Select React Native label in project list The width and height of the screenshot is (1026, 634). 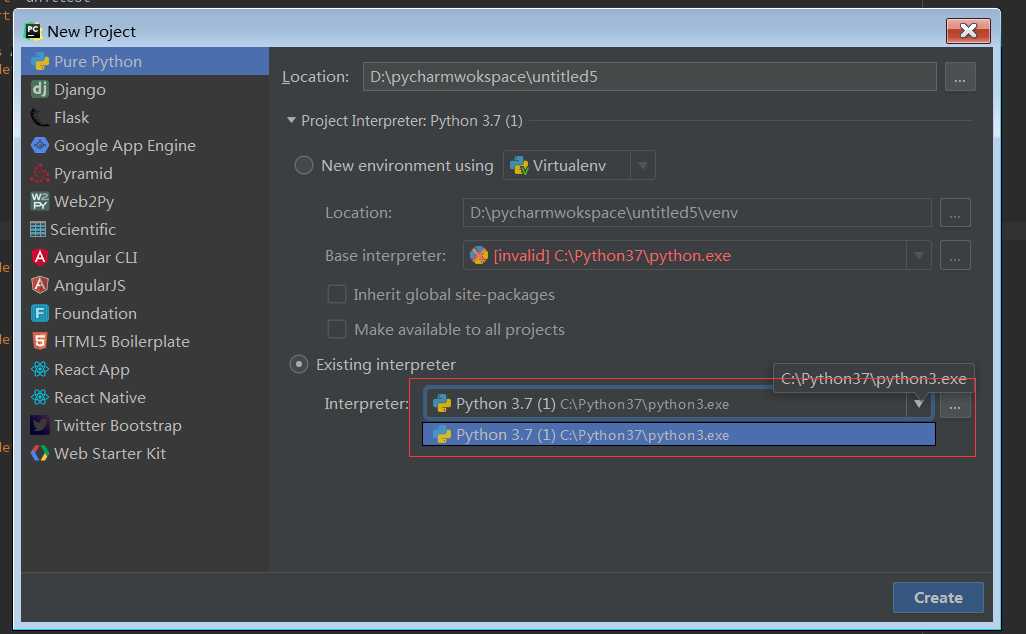click(100, 398)
